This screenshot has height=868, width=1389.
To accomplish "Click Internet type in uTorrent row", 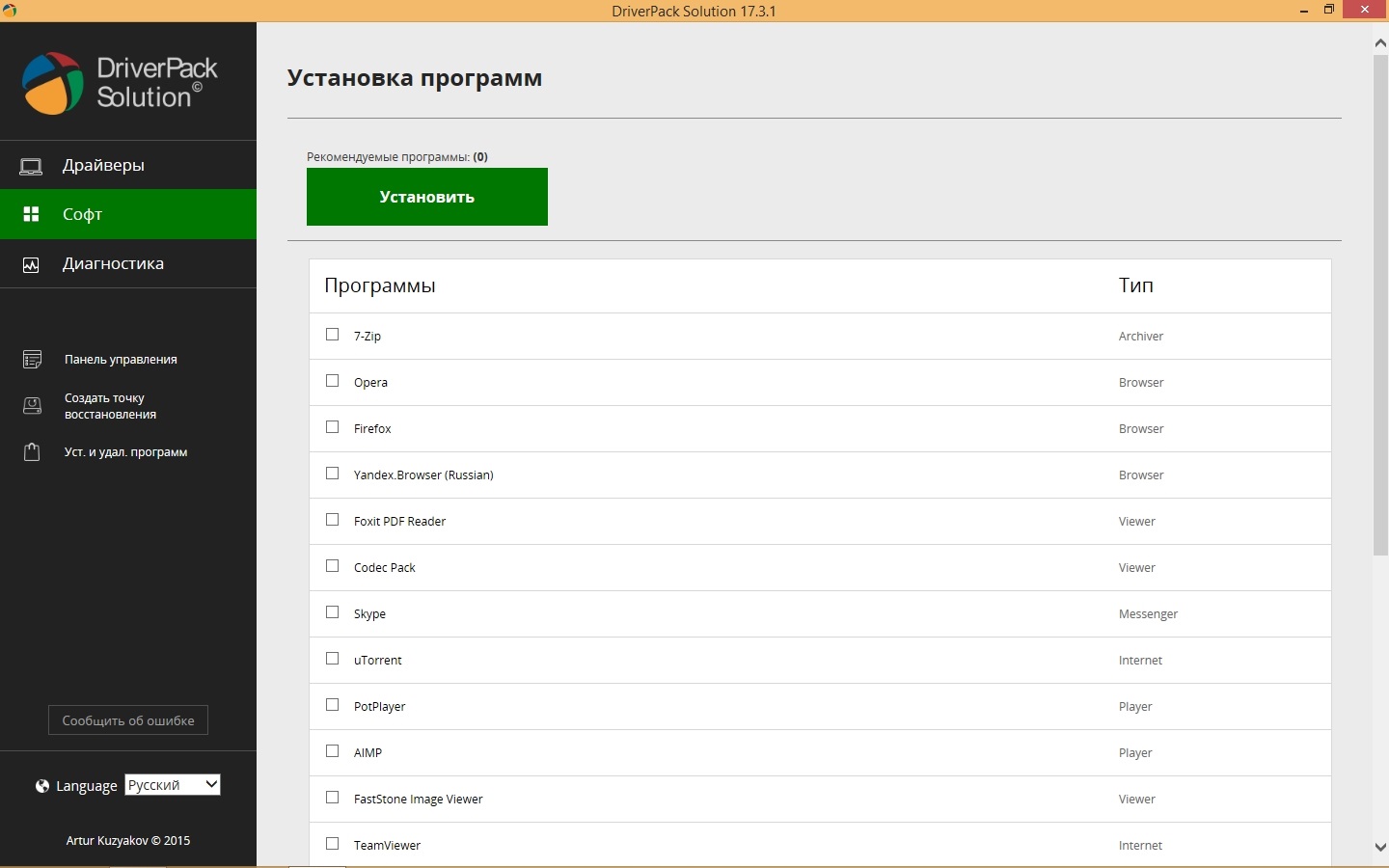I will click(x=1140, y=661).
